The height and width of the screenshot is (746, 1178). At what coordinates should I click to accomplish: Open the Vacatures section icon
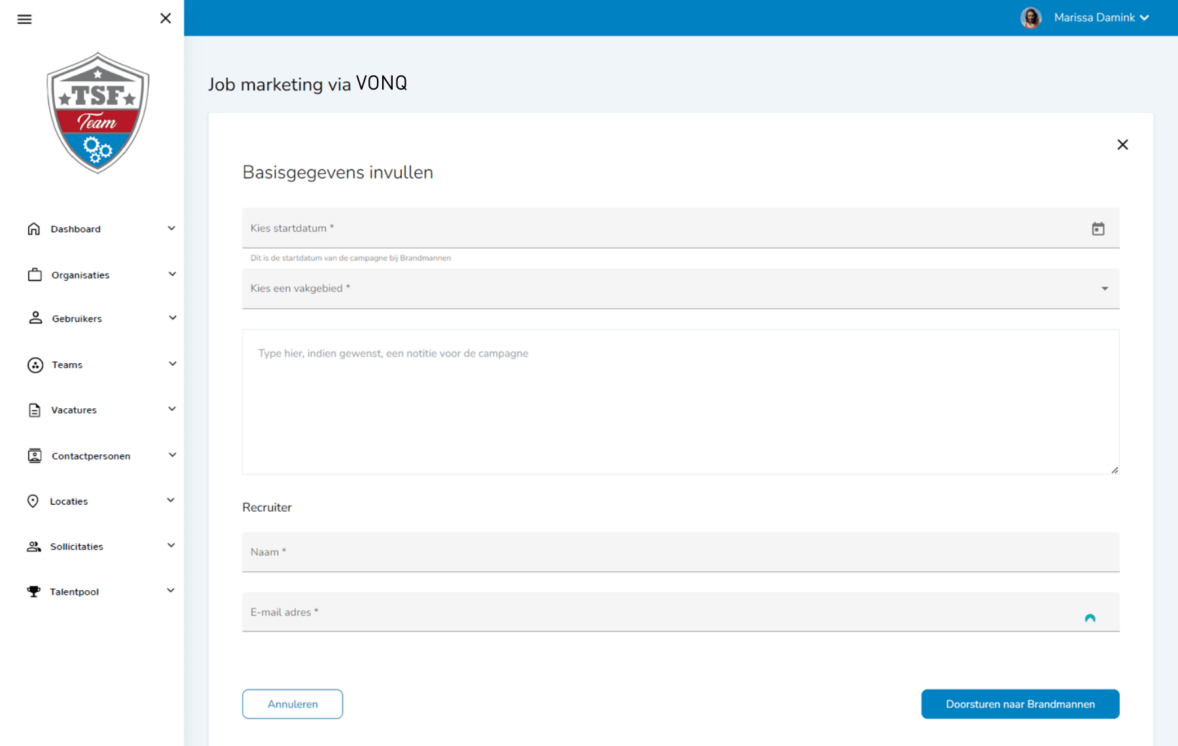(33, 409)
